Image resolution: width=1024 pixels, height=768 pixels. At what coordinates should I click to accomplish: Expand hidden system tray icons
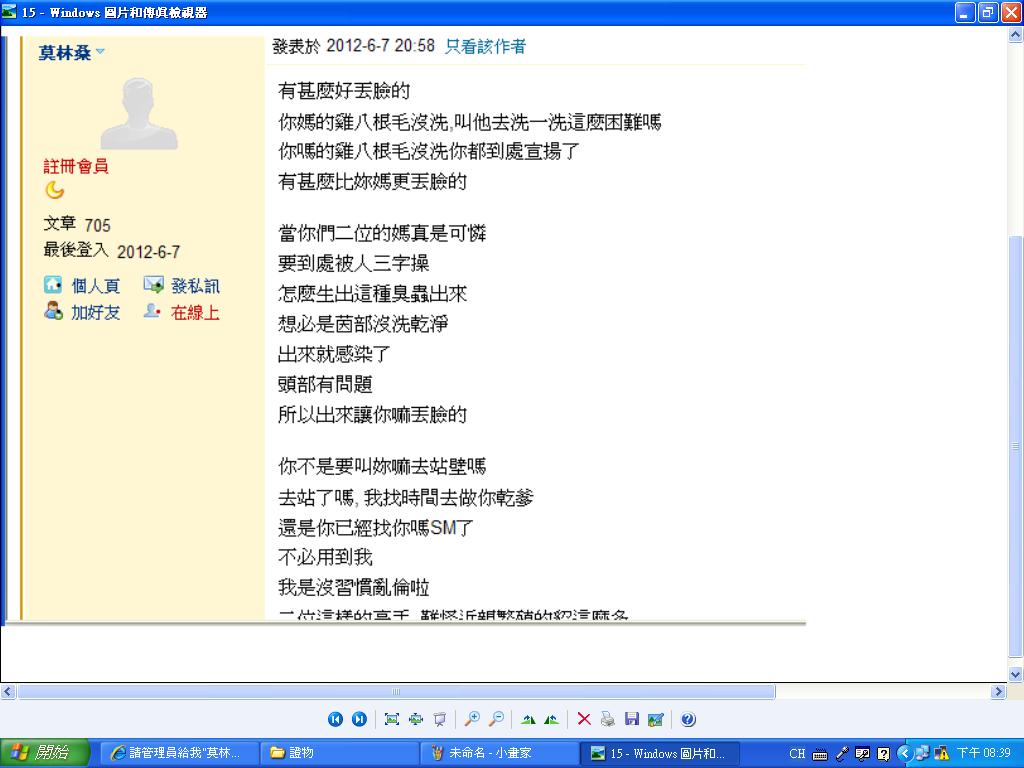click(903, 753)
